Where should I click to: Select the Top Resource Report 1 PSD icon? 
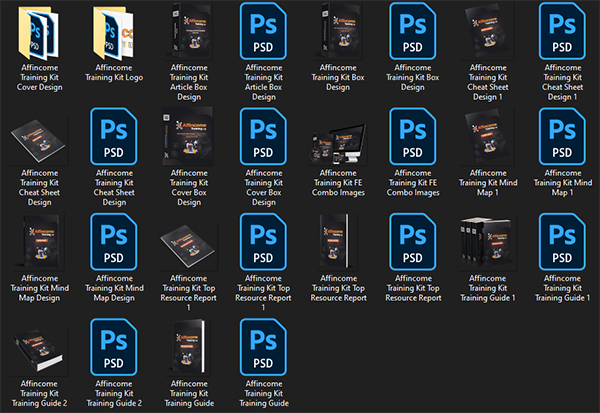coord(263,242)
